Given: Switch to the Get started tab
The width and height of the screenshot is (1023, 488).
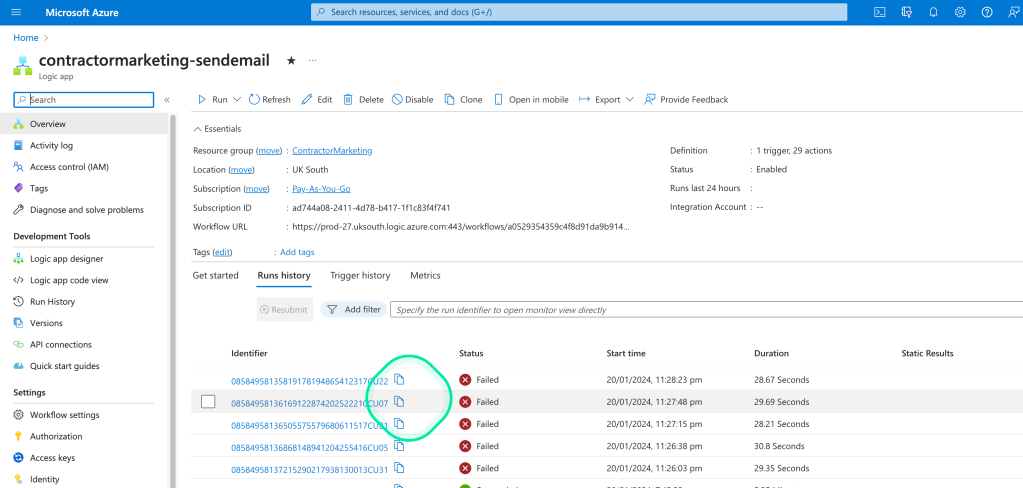Looking at the screenshot, I should 215,275.
